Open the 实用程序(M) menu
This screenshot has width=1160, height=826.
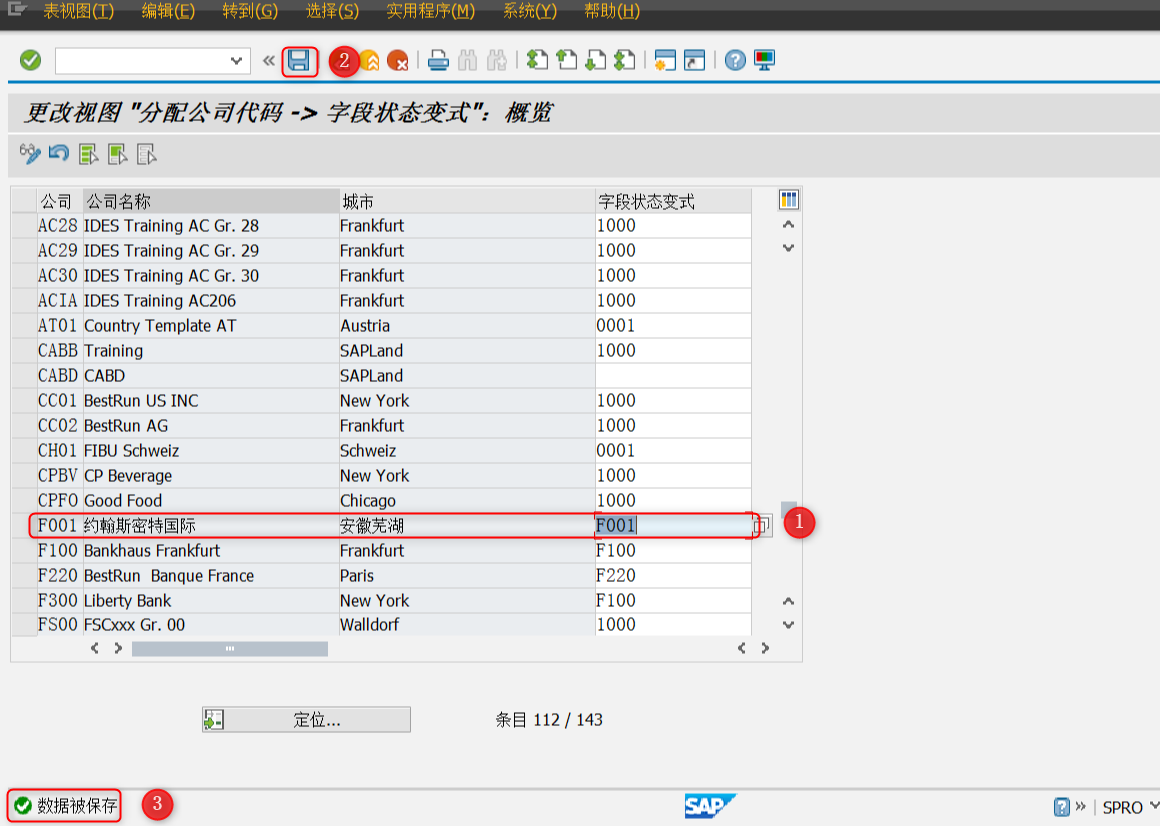[431, 11]
